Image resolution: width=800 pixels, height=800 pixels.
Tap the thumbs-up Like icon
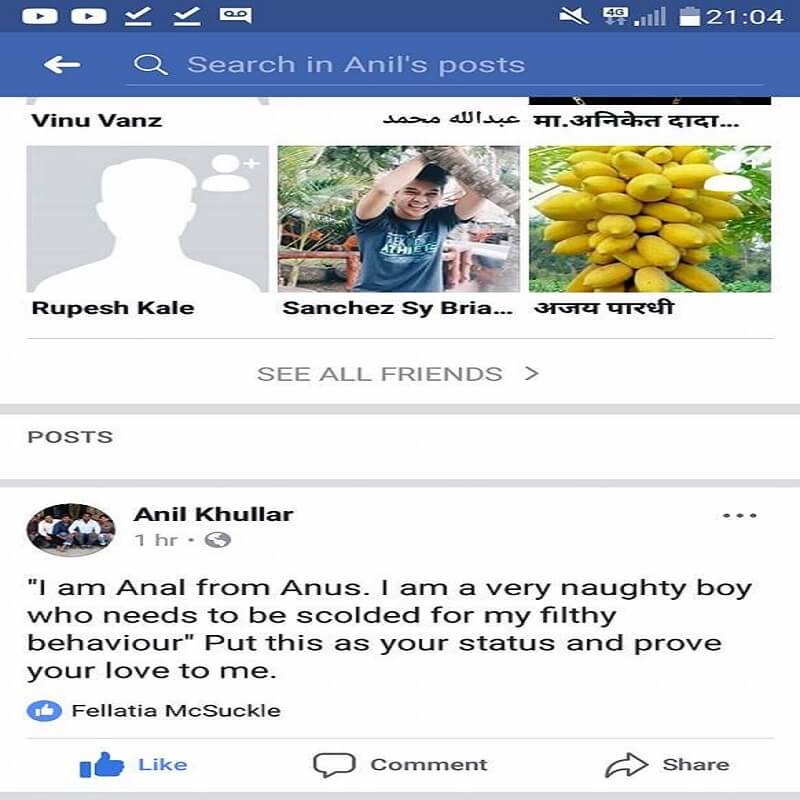102,764
